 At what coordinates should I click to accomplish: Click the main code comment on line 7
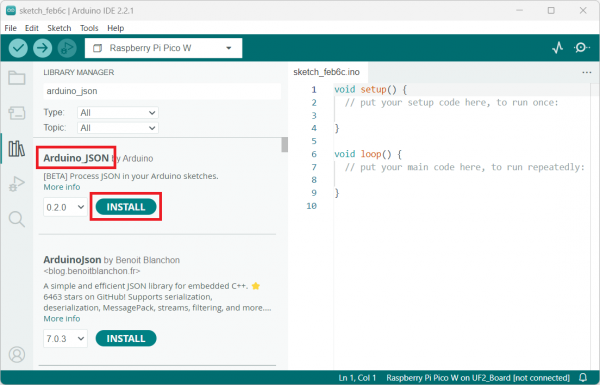[x=465, y=167]
